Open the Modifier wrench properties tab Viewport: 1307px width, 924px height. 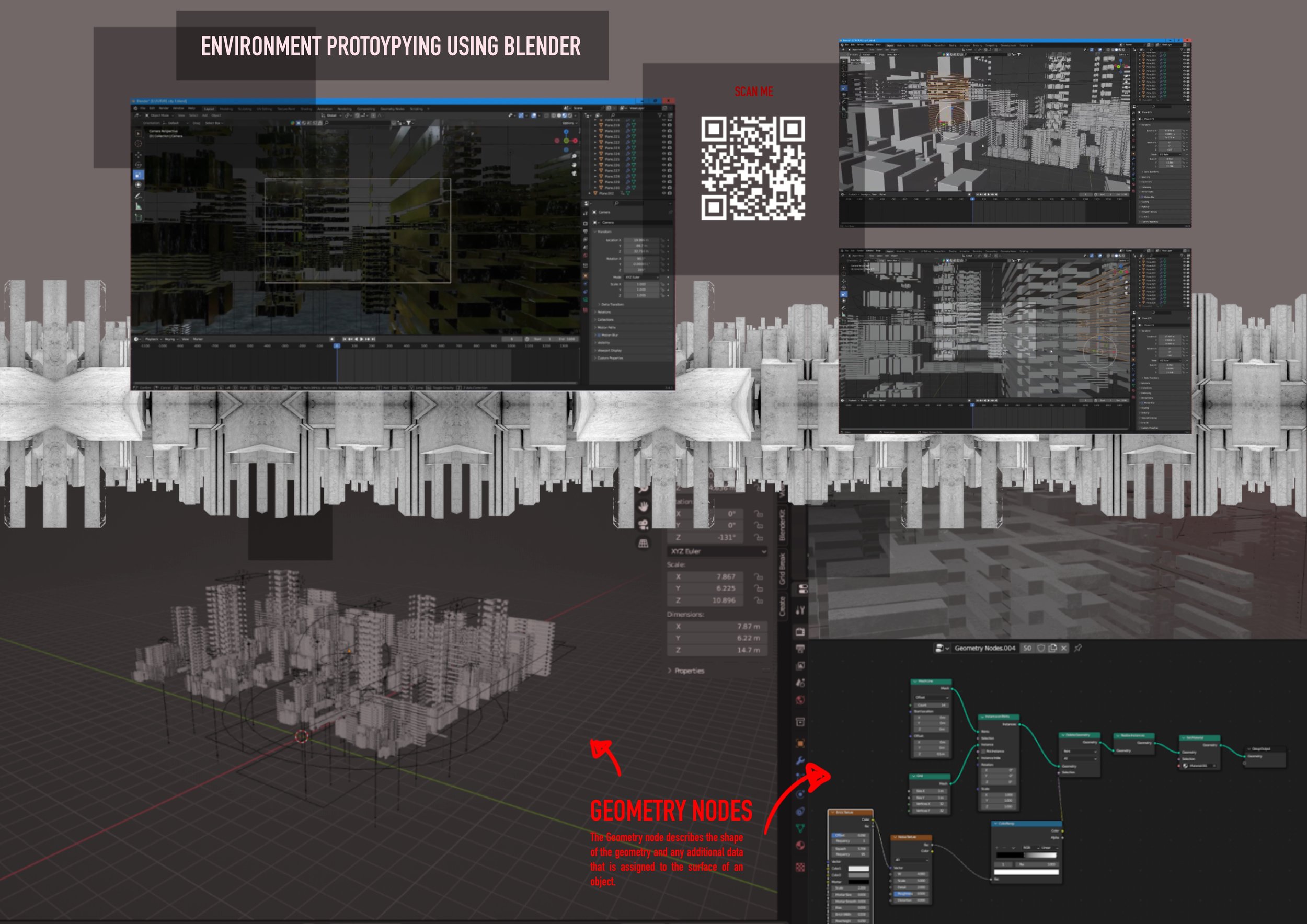[800, 761]
